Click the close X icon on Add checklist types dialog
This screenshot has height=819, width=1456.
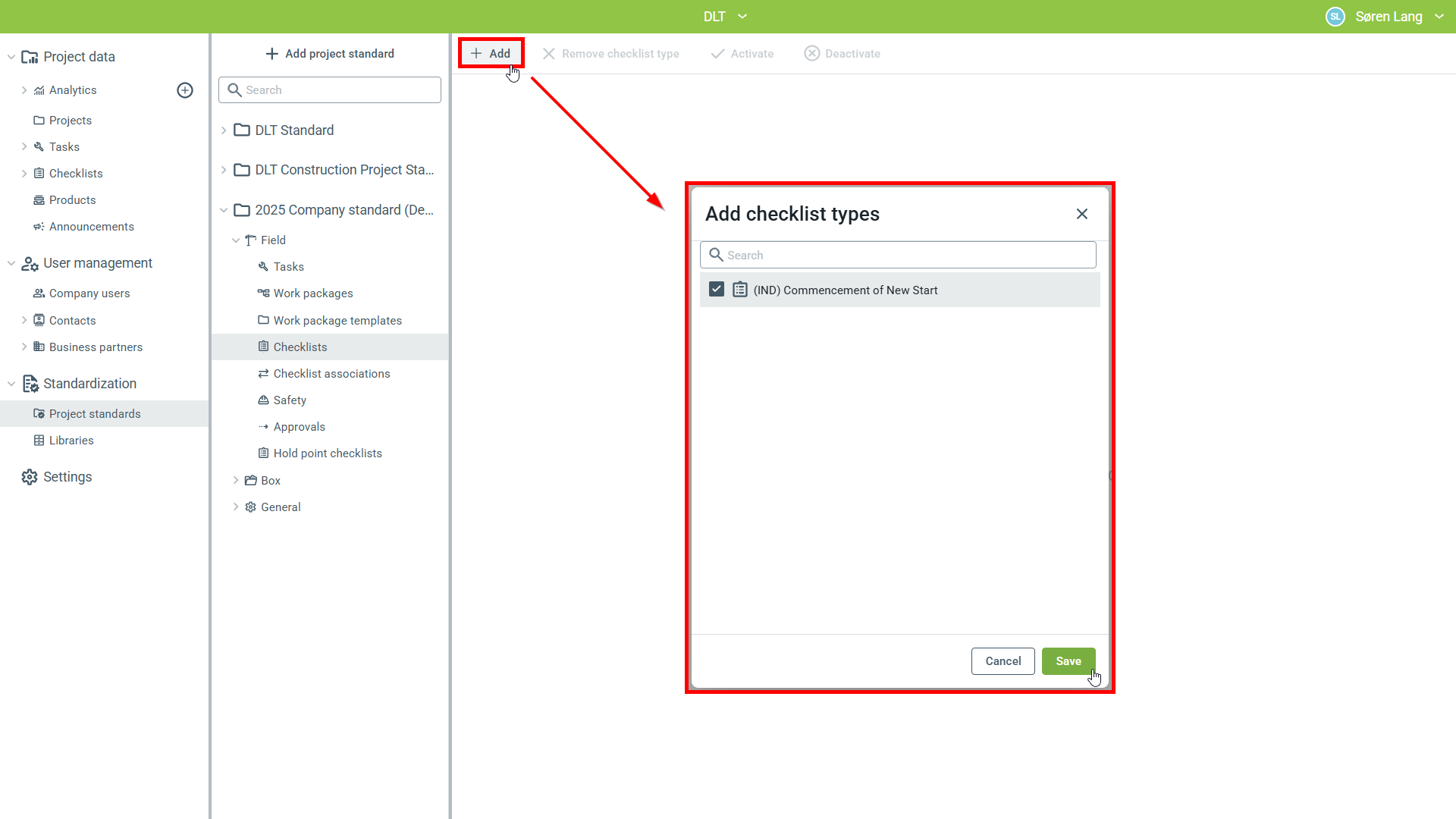(1082, 214)
